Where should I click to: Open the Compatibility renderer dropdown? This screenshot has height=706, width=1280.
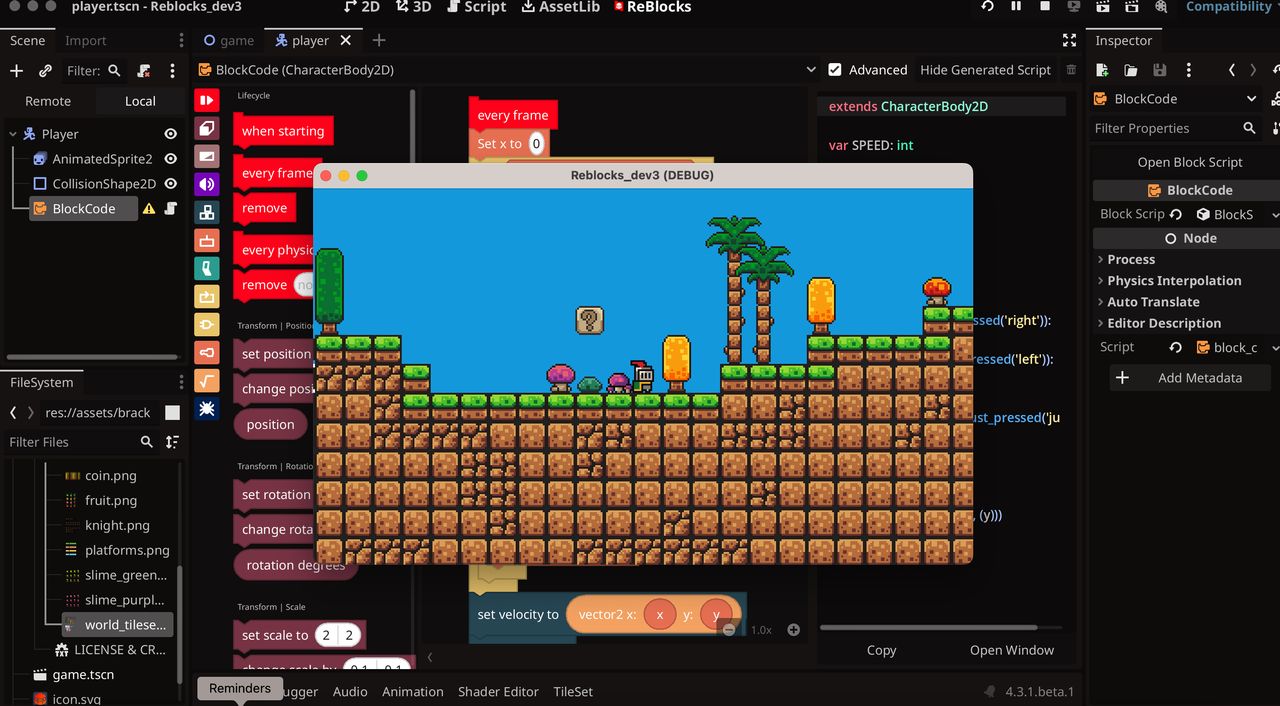[x=1230, y=7]
